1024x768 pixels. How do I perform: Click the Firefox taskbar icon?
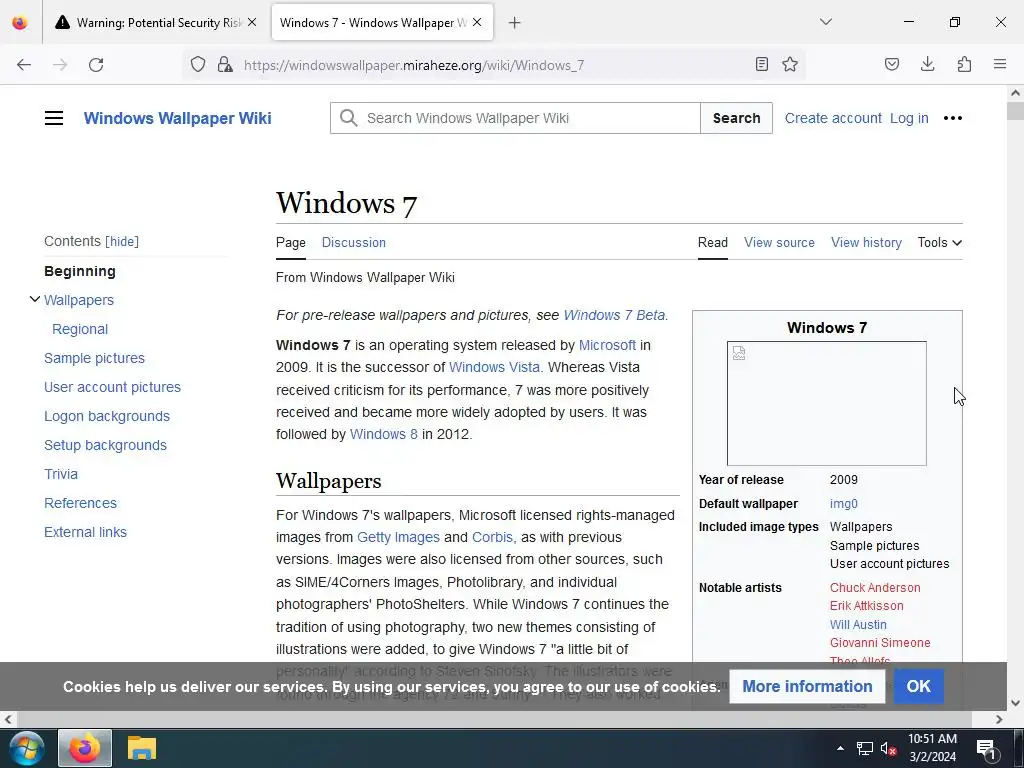click(x=85, y=748)
